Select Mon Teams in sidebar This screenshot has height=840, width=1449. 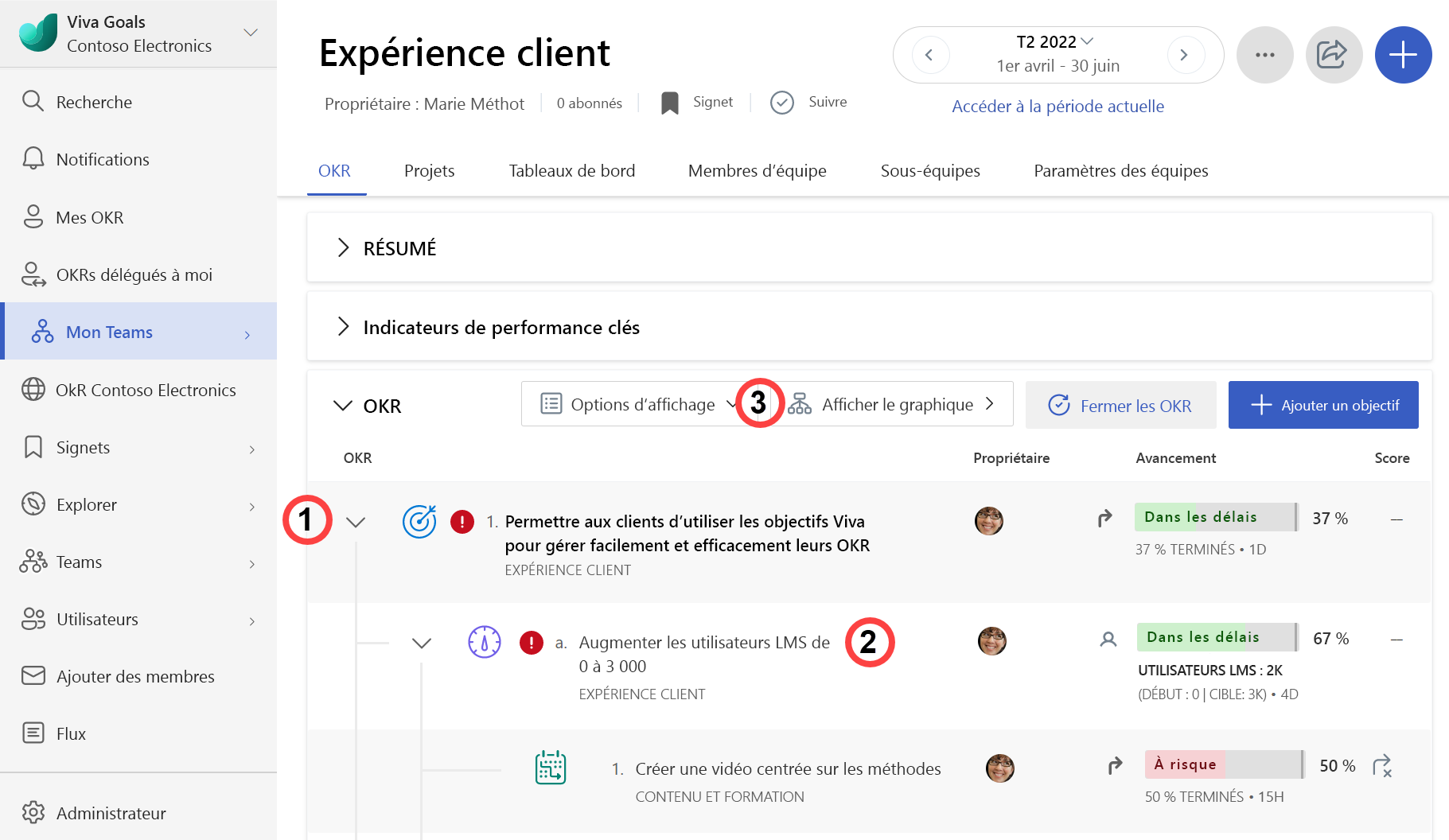(x=138, y=332)
